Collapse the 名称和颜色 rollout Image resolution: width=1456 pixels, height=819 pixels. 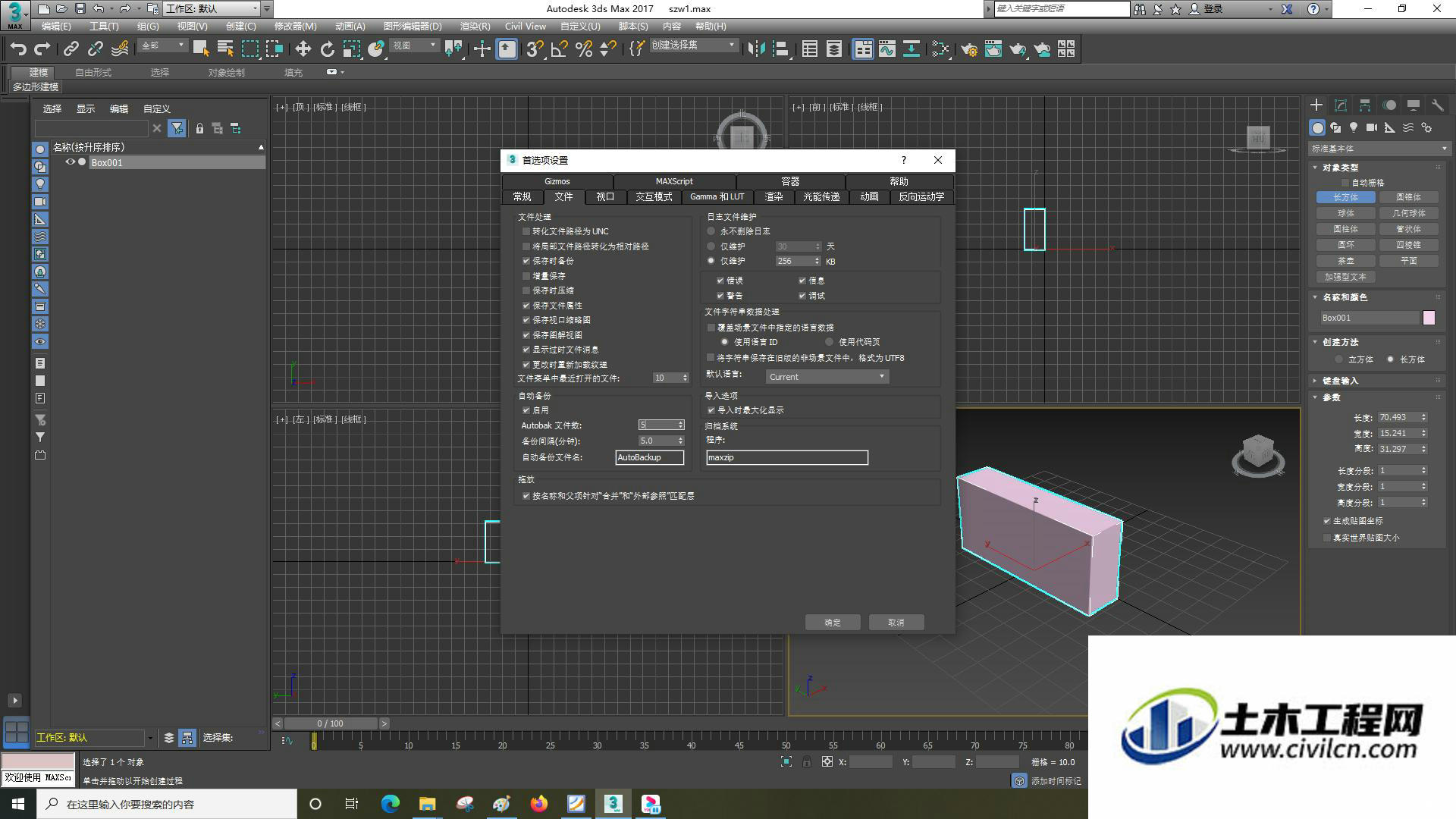click(x=1345, y=297)
